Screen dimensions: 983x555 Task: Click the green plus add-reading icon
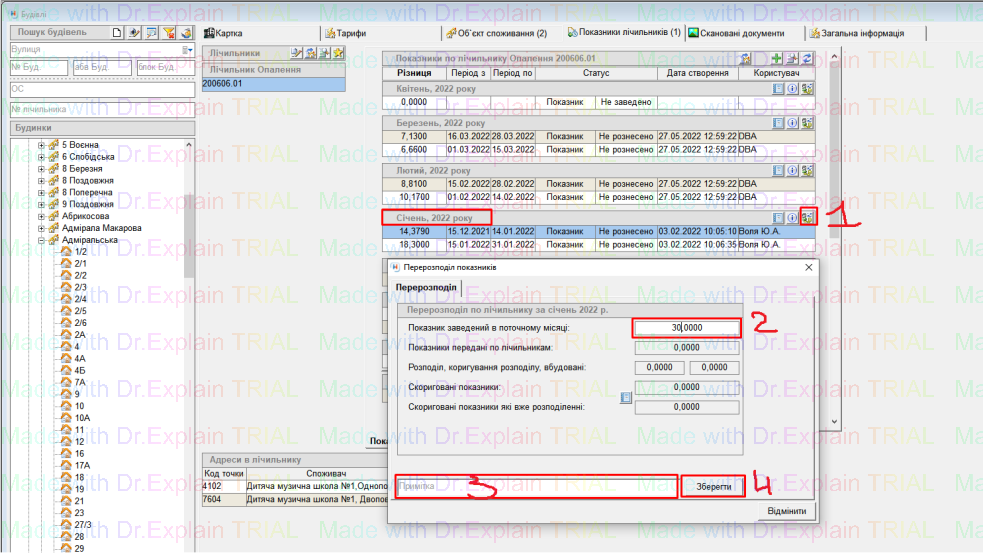776,60
